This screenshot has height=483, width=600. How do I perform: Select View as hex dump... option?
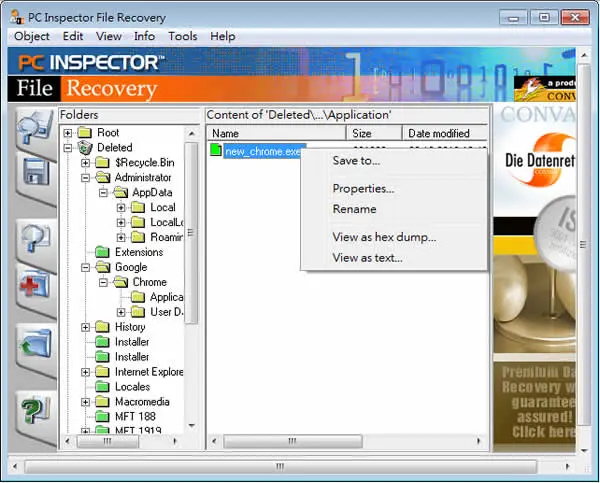pyautogui.click(x=384, y=237)
